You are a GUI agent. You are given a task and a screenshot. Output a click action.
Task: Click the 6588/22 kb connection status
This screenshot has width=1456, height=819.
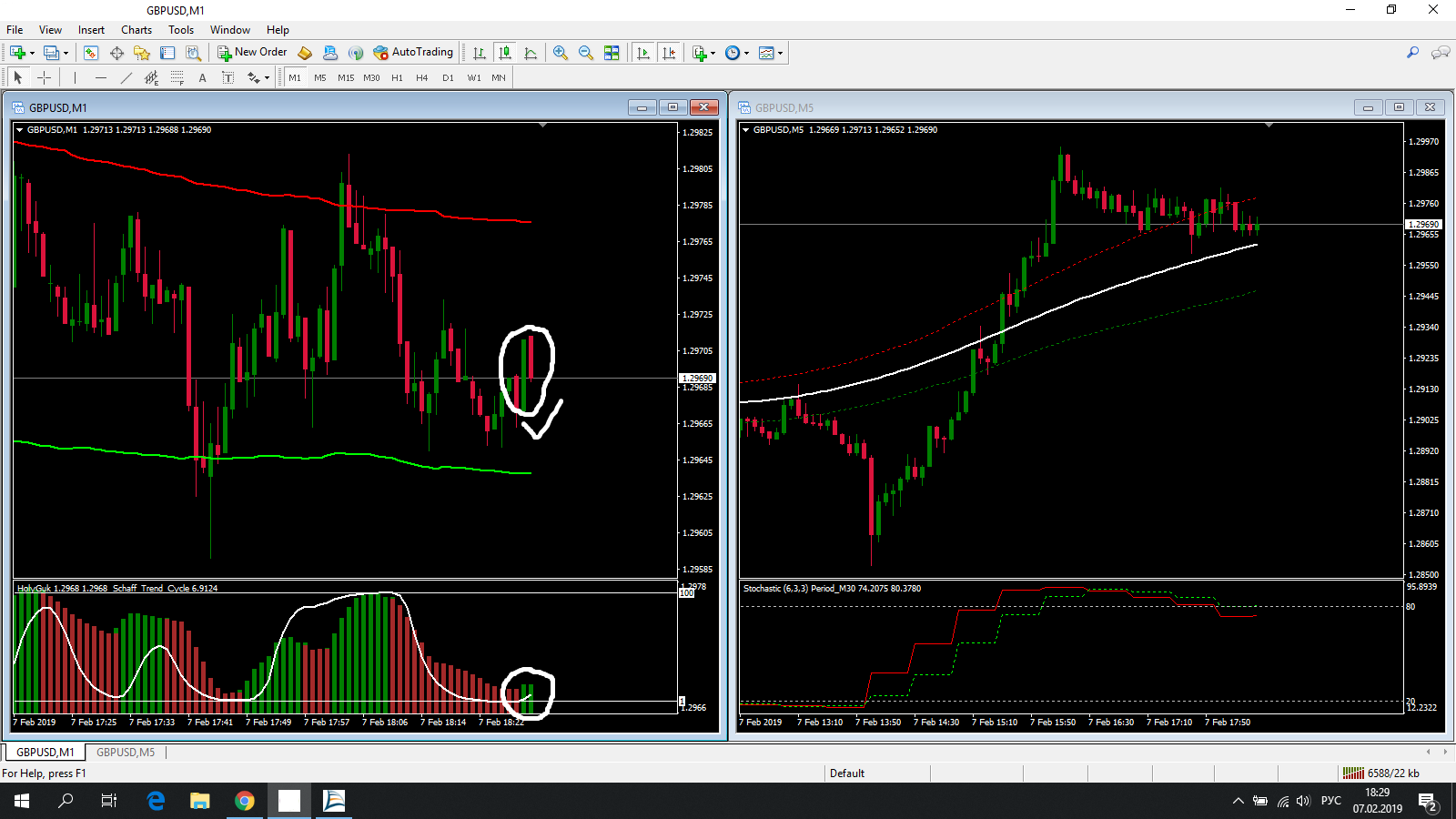[x=1381, y=773]
